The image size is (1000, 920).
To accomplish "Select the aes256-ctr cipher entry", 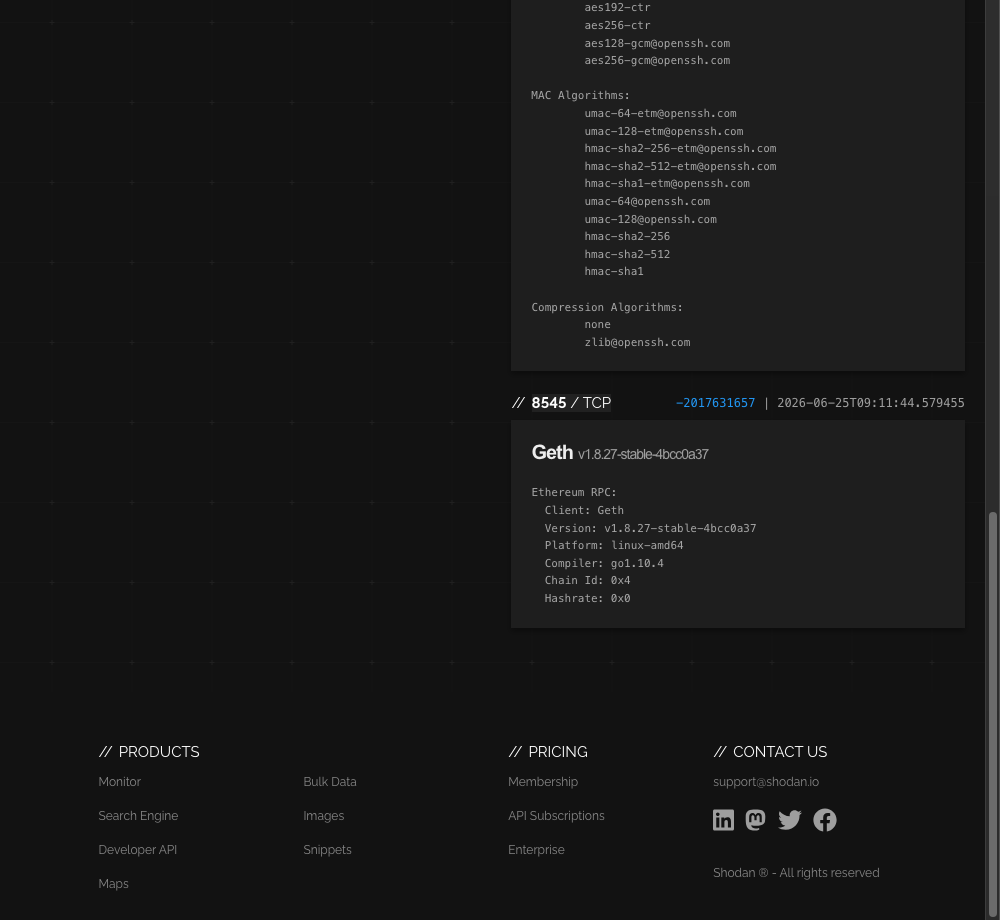I will tap(617, 26).
